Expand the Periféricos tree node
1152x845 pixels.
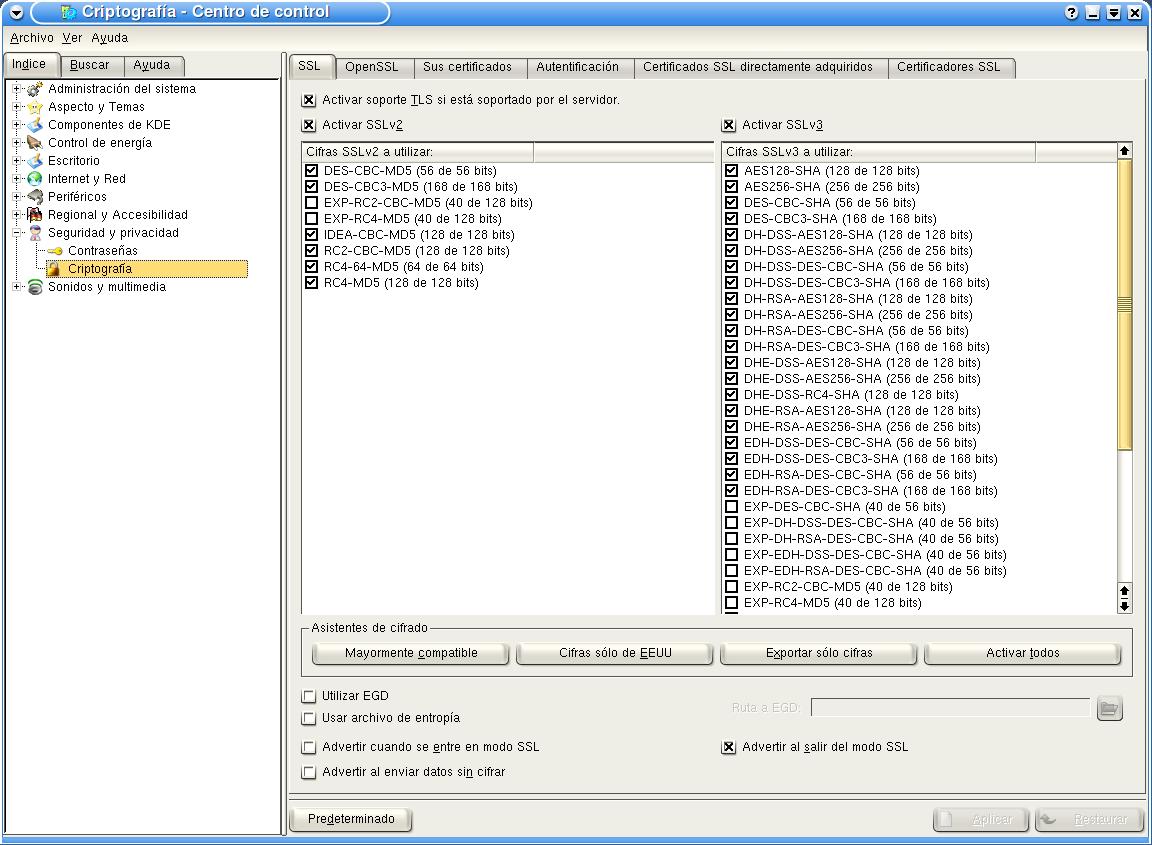(17, 197)
